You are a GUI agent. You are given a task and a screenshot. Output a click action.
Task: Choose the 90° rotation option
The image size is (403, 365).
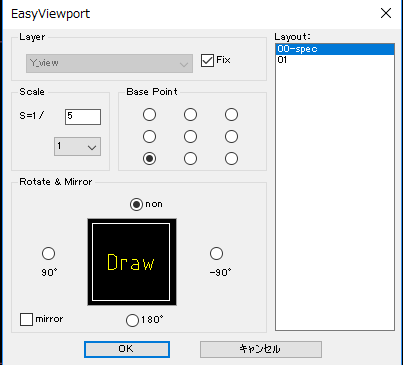pos(49,254)
